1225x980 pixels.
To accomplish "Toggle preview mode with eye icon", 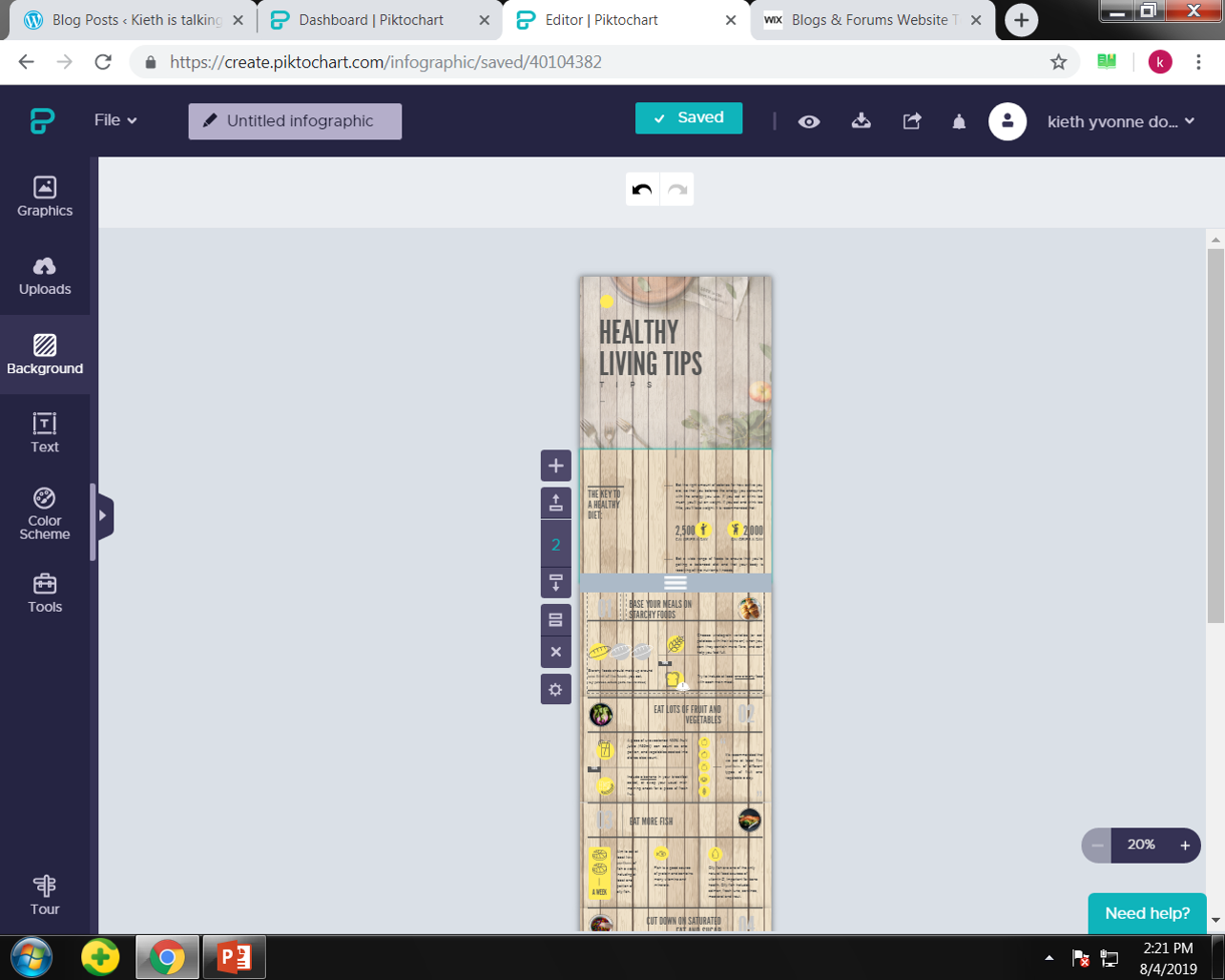I will [x=809, y=121].
